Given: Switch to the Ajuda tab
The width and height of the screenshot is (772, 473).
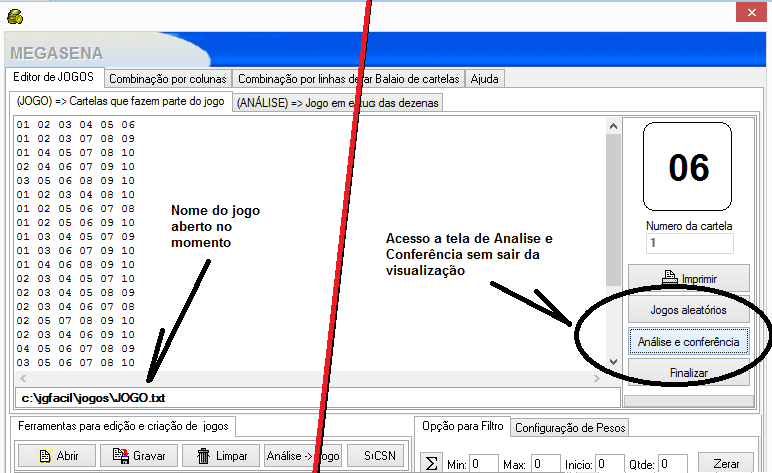Looking at the screenshot, I should (485, 78).
